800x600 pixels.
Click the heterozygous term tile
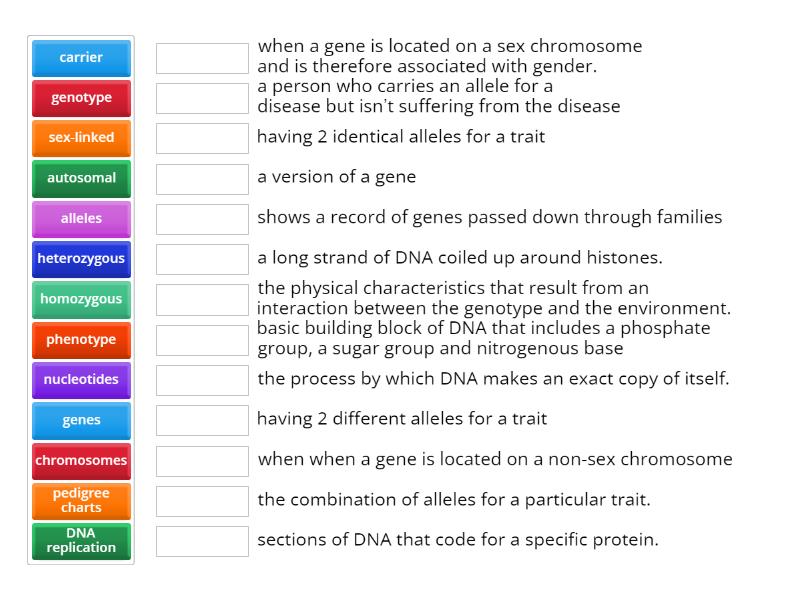tap(80, 259)
